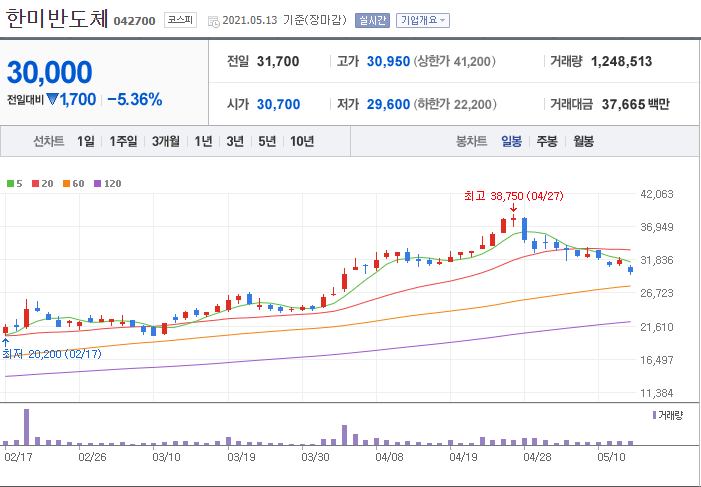Image resolution: width=701 pixels, height=487 pixels.
Task: Click the low price 29,600
Action: point(389,104)
